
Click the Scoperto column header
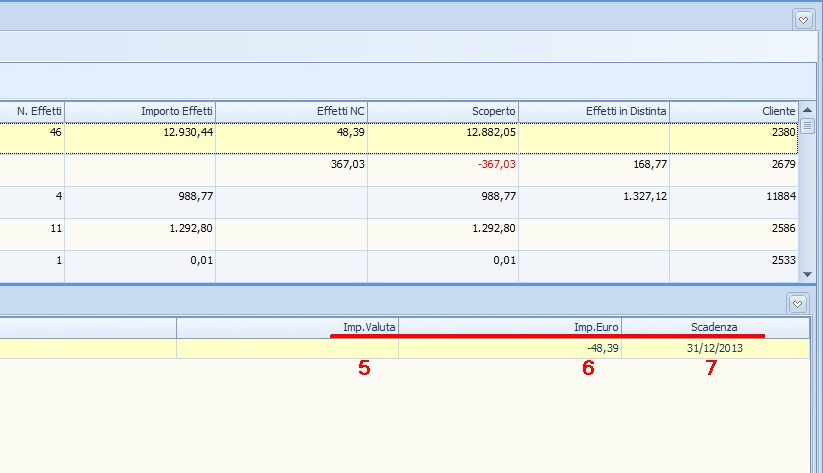point(443,111)
